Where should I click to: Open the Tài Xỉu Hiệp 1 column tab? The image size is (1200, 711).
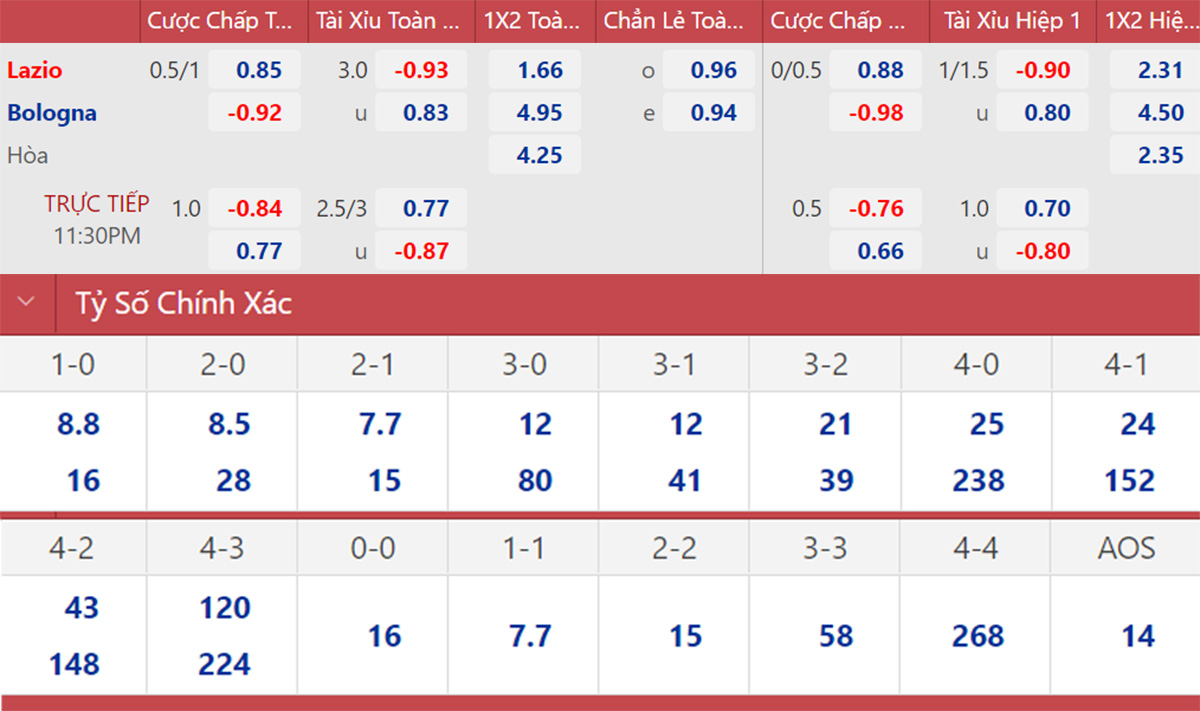click(x=1012, y=20)
